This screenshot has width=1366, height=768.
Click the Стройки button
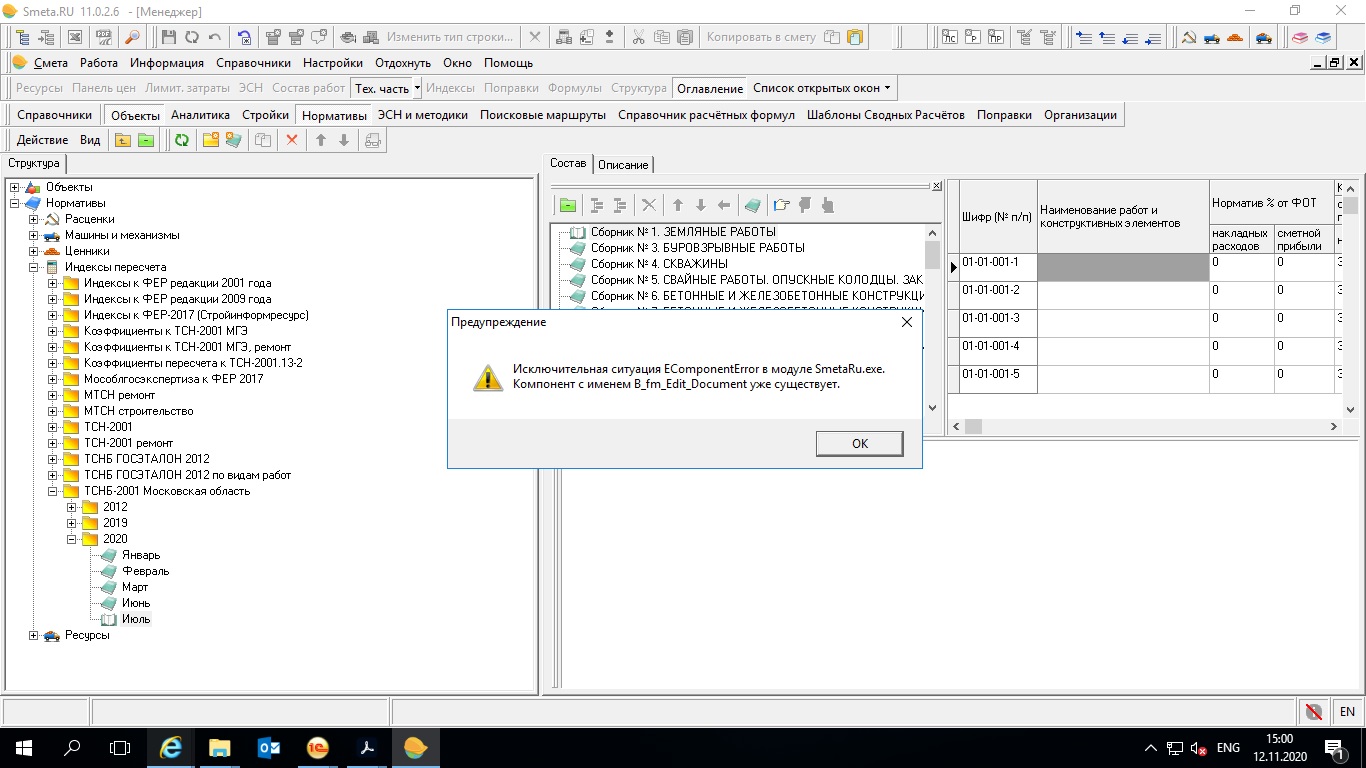[x=265, y=115]
